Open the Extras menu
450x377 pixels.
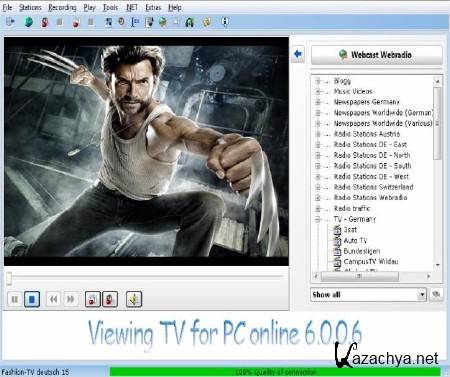point(153,7)
